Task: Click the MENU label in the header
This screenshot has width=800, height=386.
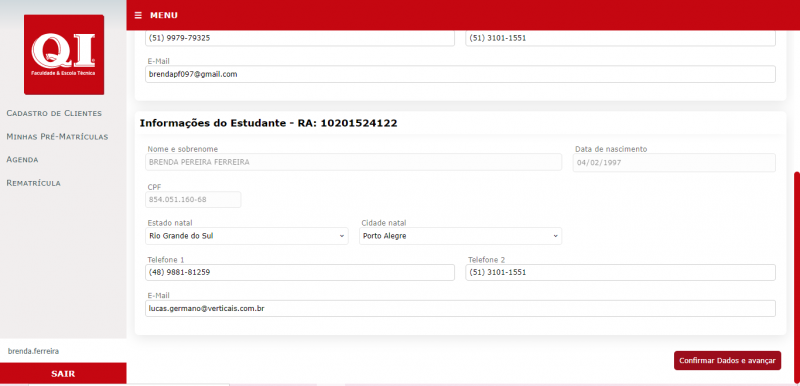Action: tap(164, 15)
